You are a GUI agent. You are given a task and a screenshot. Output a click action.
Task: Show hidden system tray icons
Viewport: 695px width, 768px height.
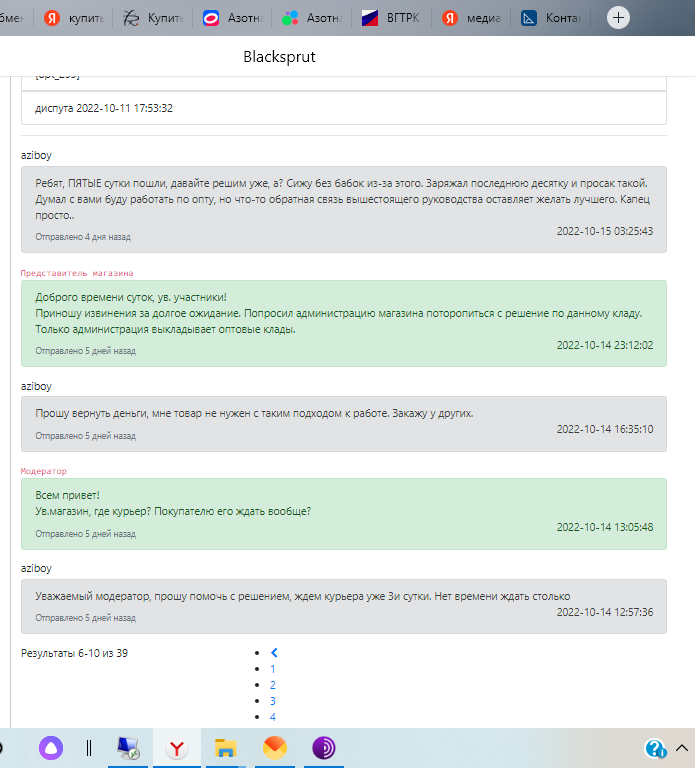click(682, 748)
